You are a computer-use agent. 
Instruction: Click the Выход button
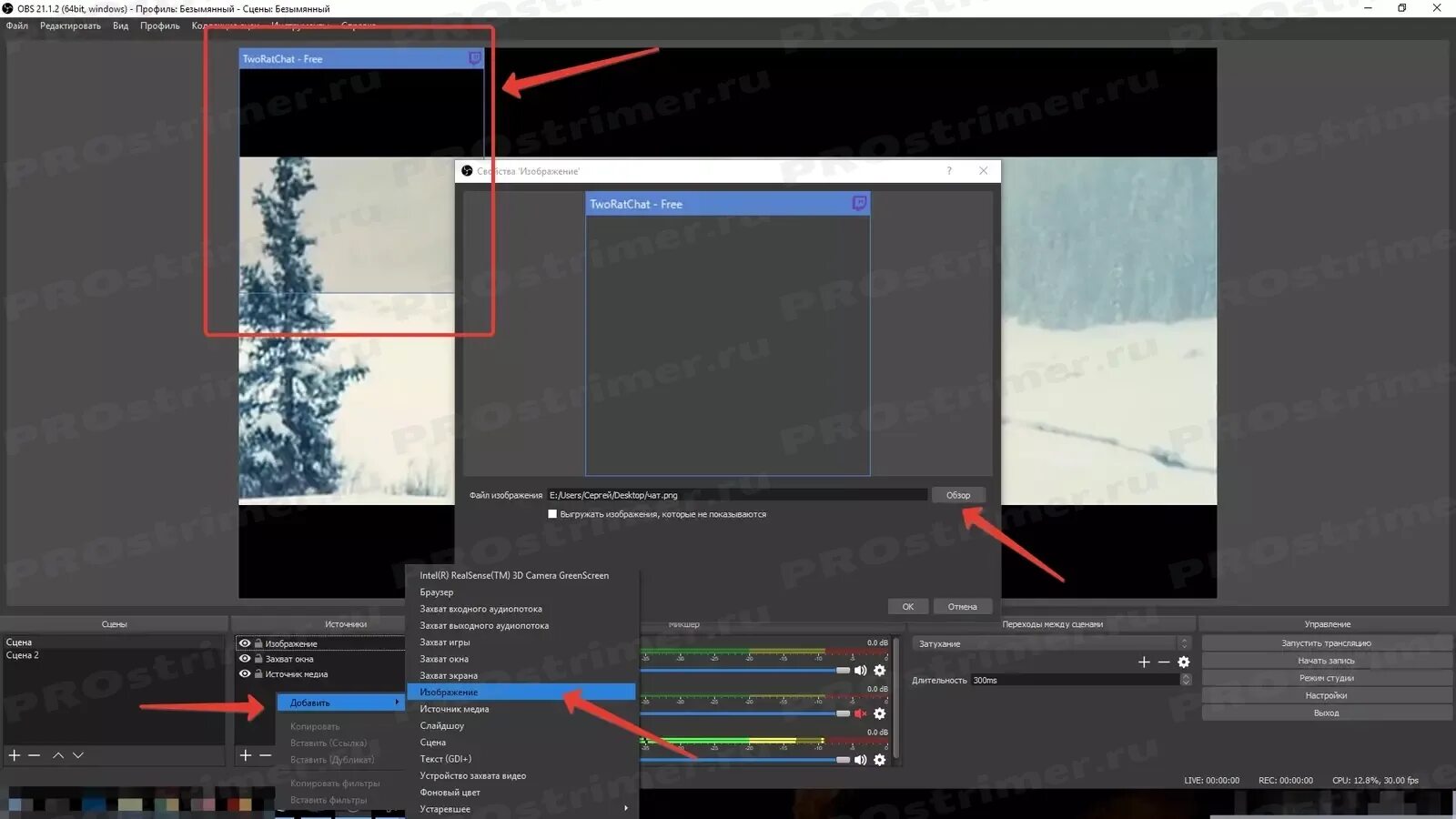(1326, 713)
